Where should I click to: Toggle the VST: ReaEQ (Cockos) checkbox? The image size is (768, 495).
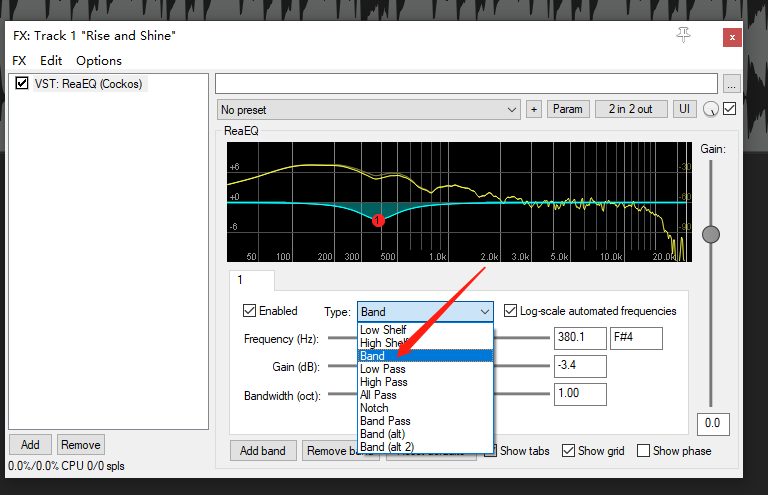pos(22,83)
